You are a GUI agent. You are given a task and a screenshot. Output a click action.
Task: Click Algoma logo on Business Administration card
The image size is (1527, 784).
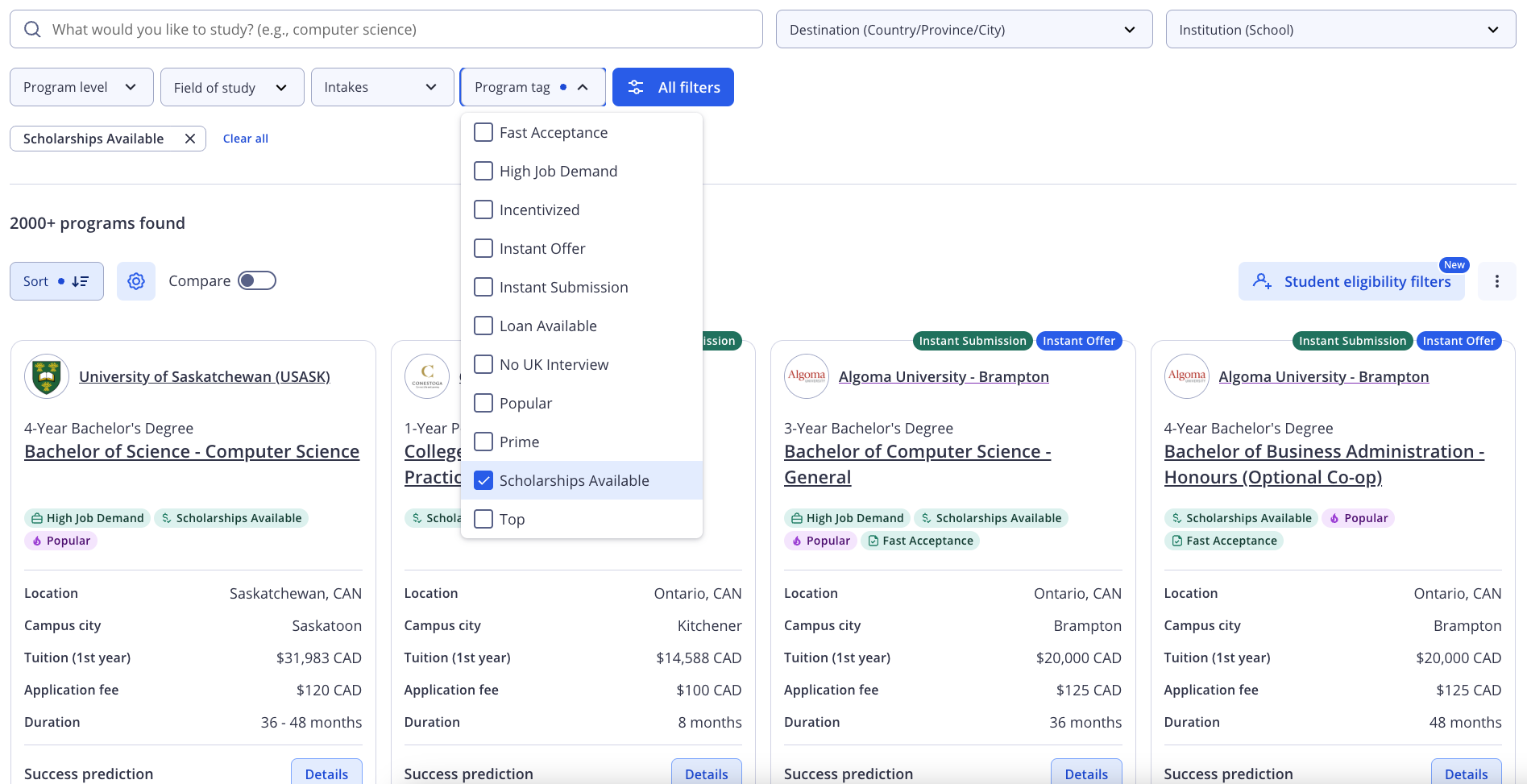tap(1187, 376)
